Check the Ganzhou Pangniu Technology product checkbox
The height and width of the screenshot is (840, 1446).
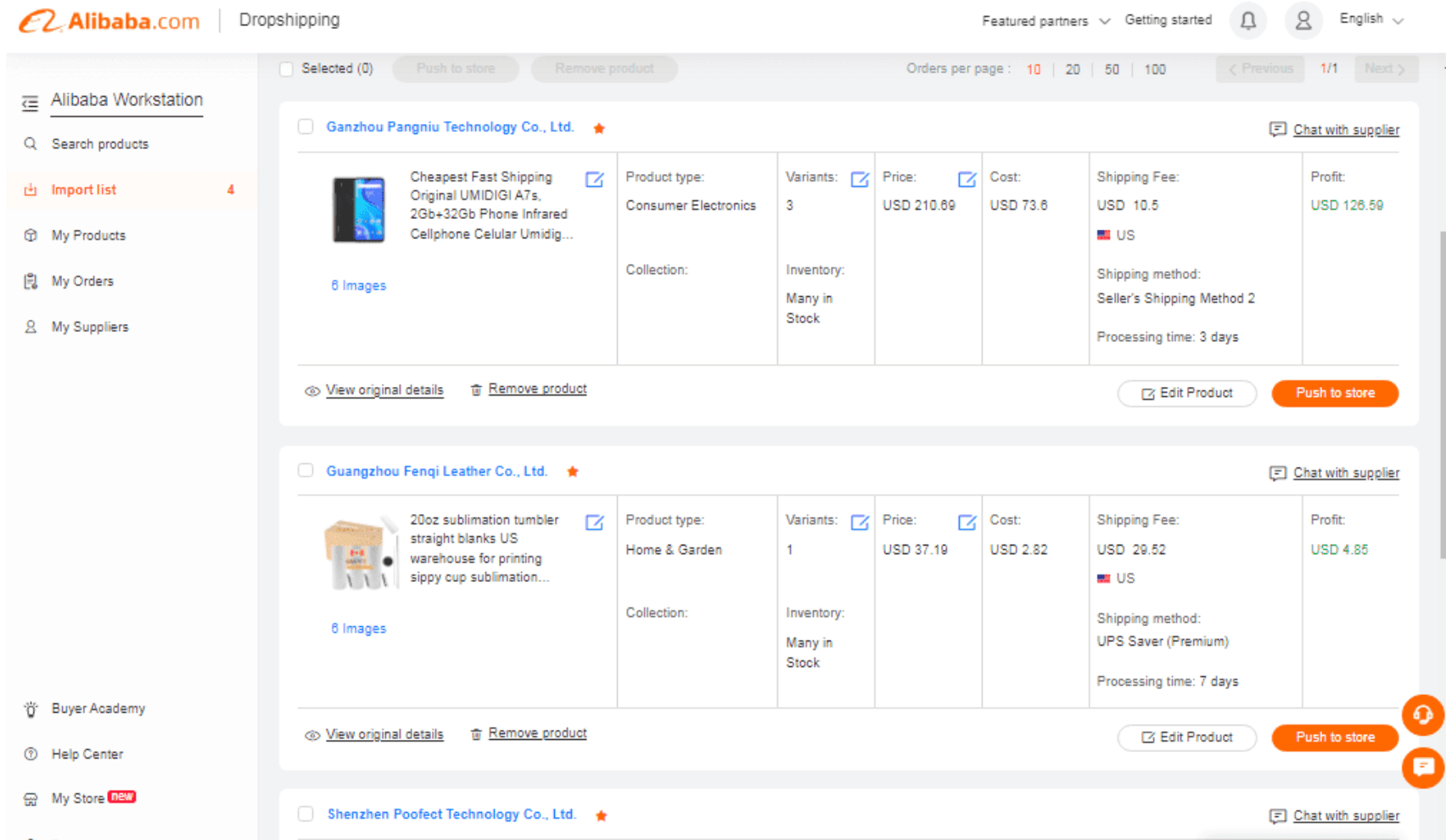[x=305, y=126]
